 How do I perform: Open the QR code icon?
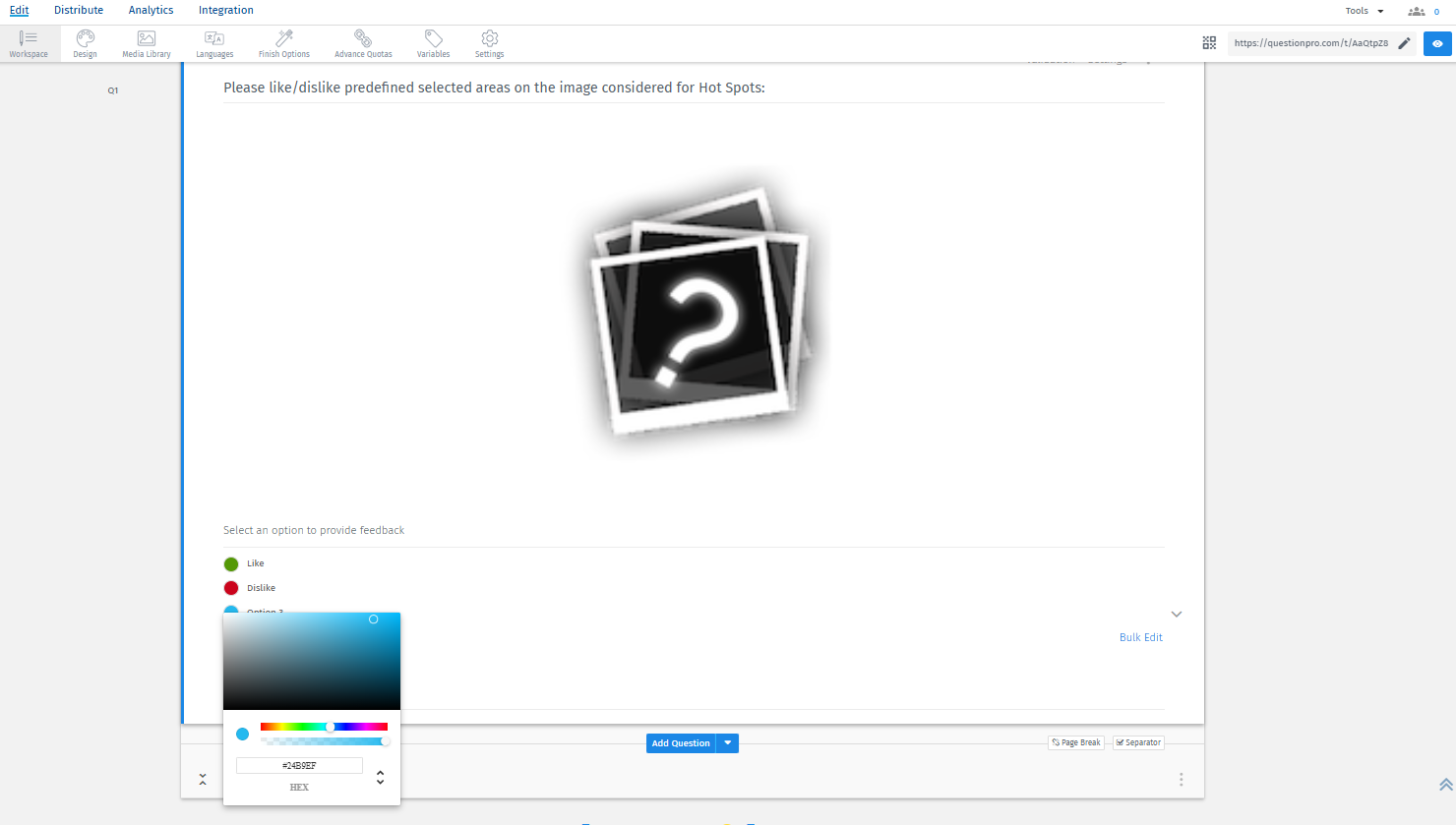point(1209,43)
